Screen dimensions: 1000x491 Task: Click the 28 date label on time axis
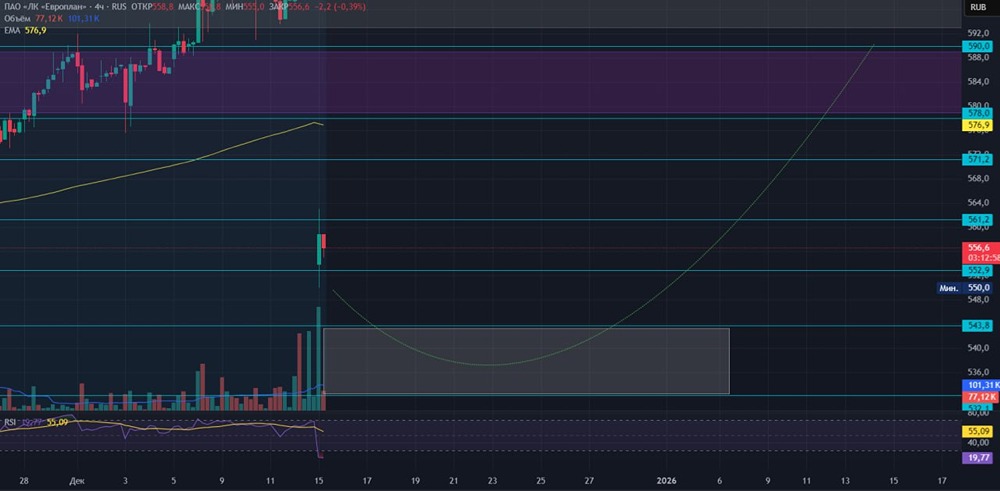[x=24, y=480]
